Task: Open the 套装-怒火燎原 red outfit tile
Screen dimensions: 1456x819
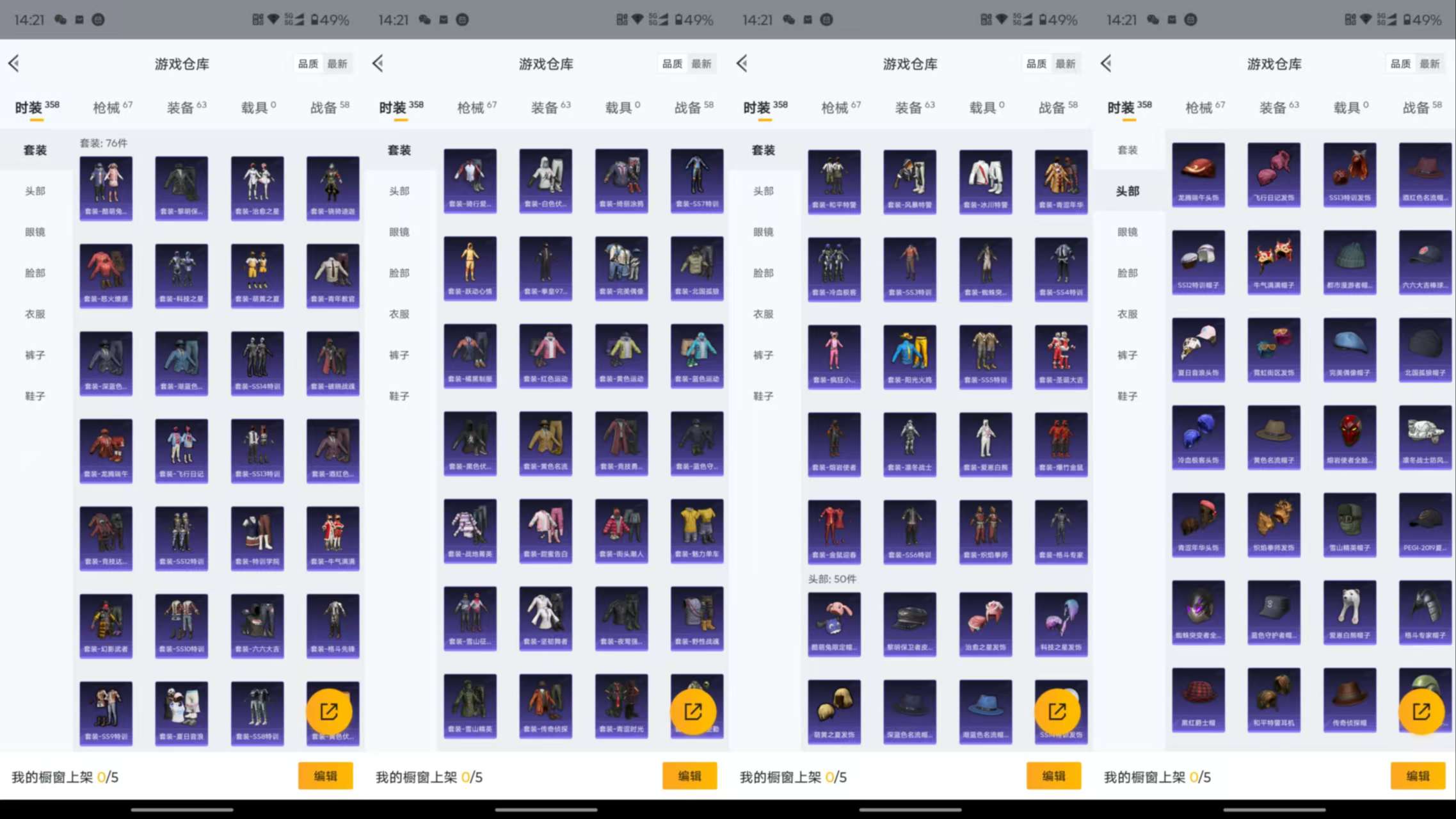Action: click(x=106, y=275)
